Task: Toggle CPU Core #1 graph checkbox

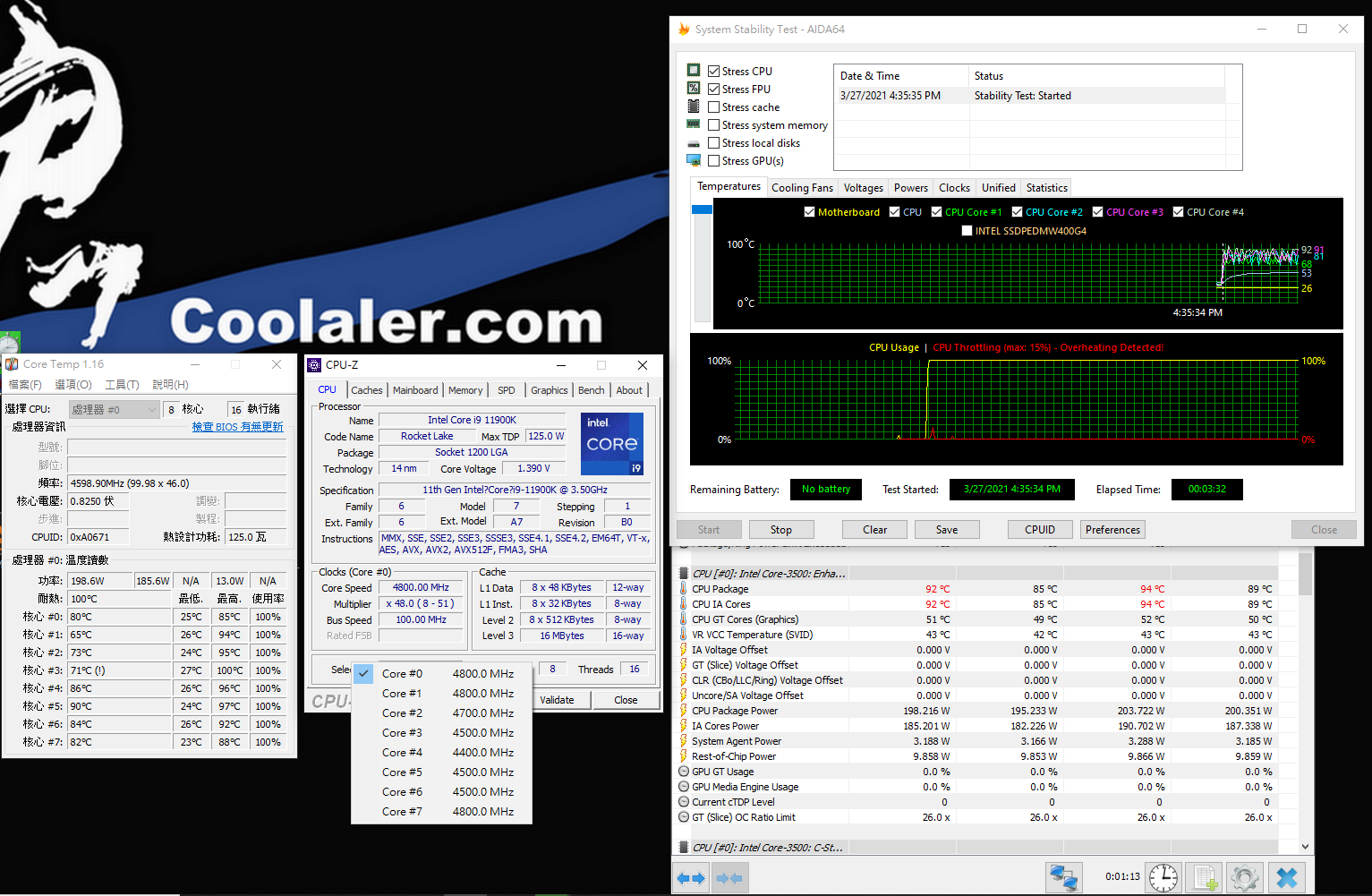Action: coord(936,212)
